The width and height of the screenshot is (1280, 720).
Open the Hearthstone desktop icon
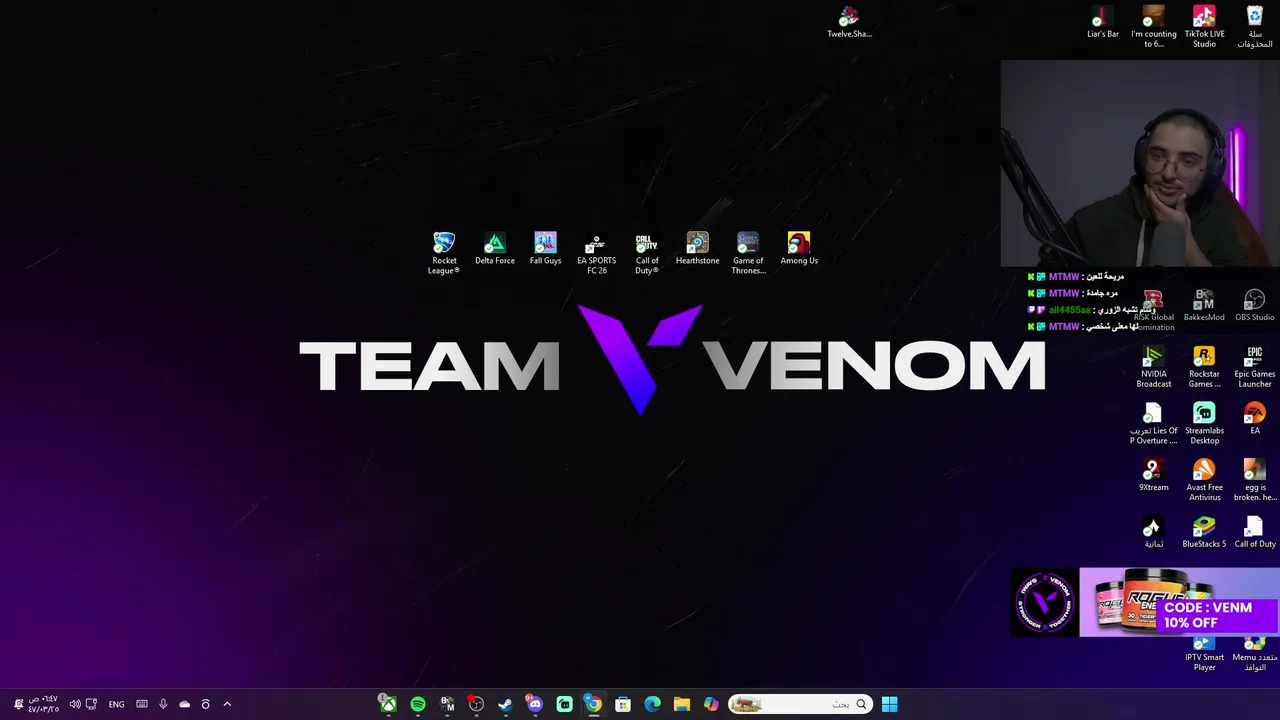click(697, 249)
